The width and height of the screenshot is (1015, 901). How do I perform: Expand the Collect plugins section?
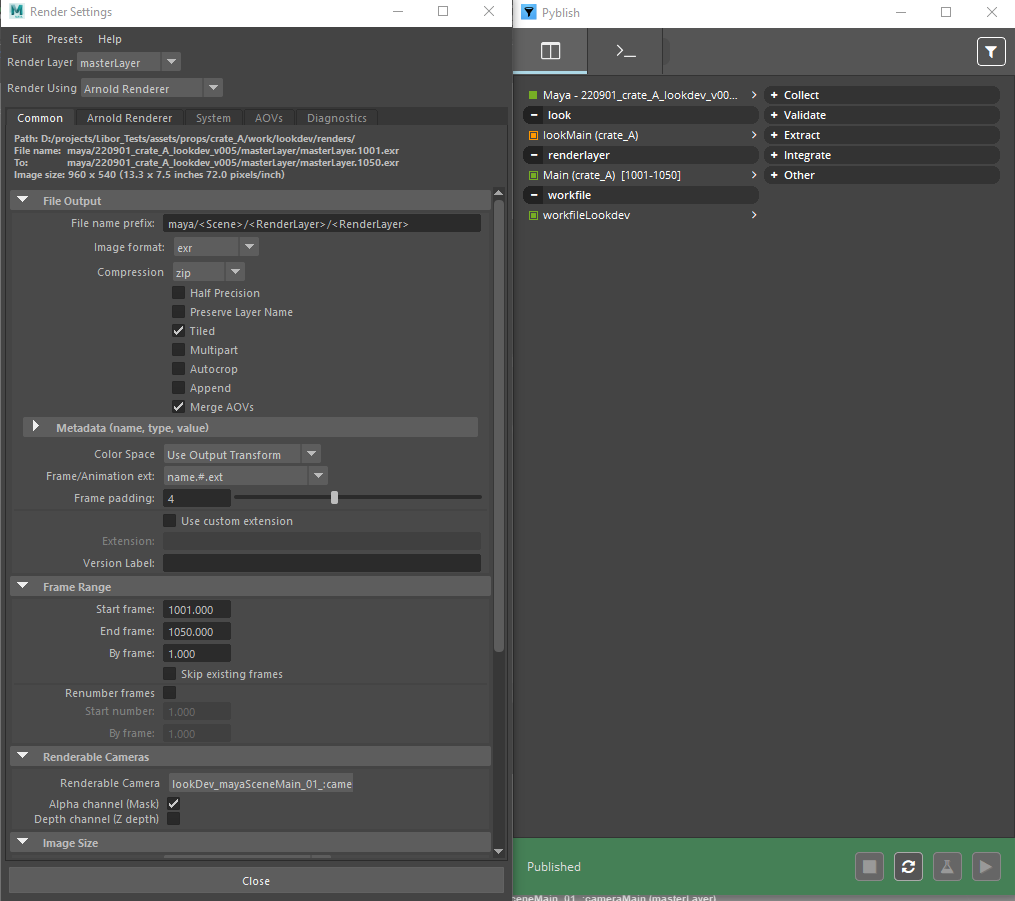point(774,95)
